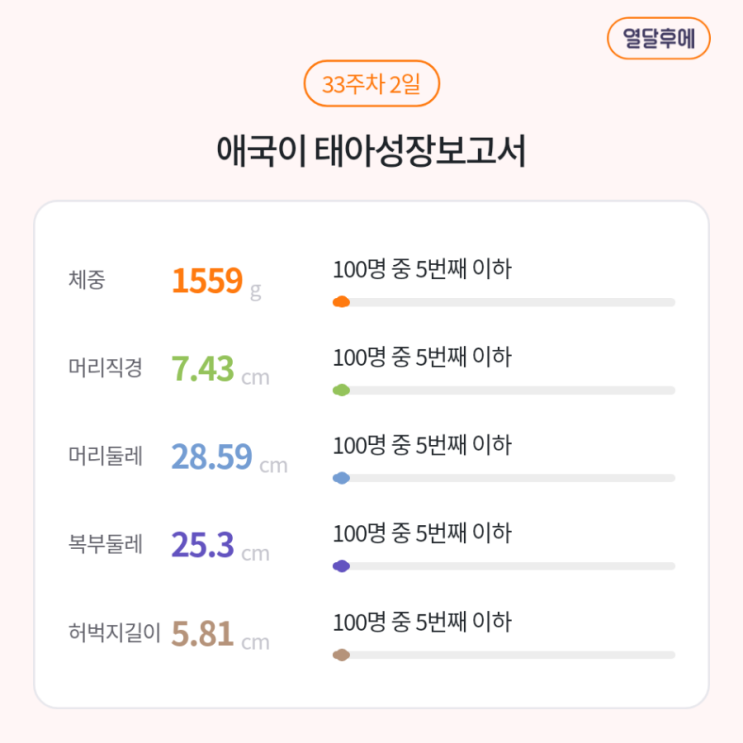The image size is (743, 743).
Task: Click the 1559 g weight value
Action: coord(216,282)
